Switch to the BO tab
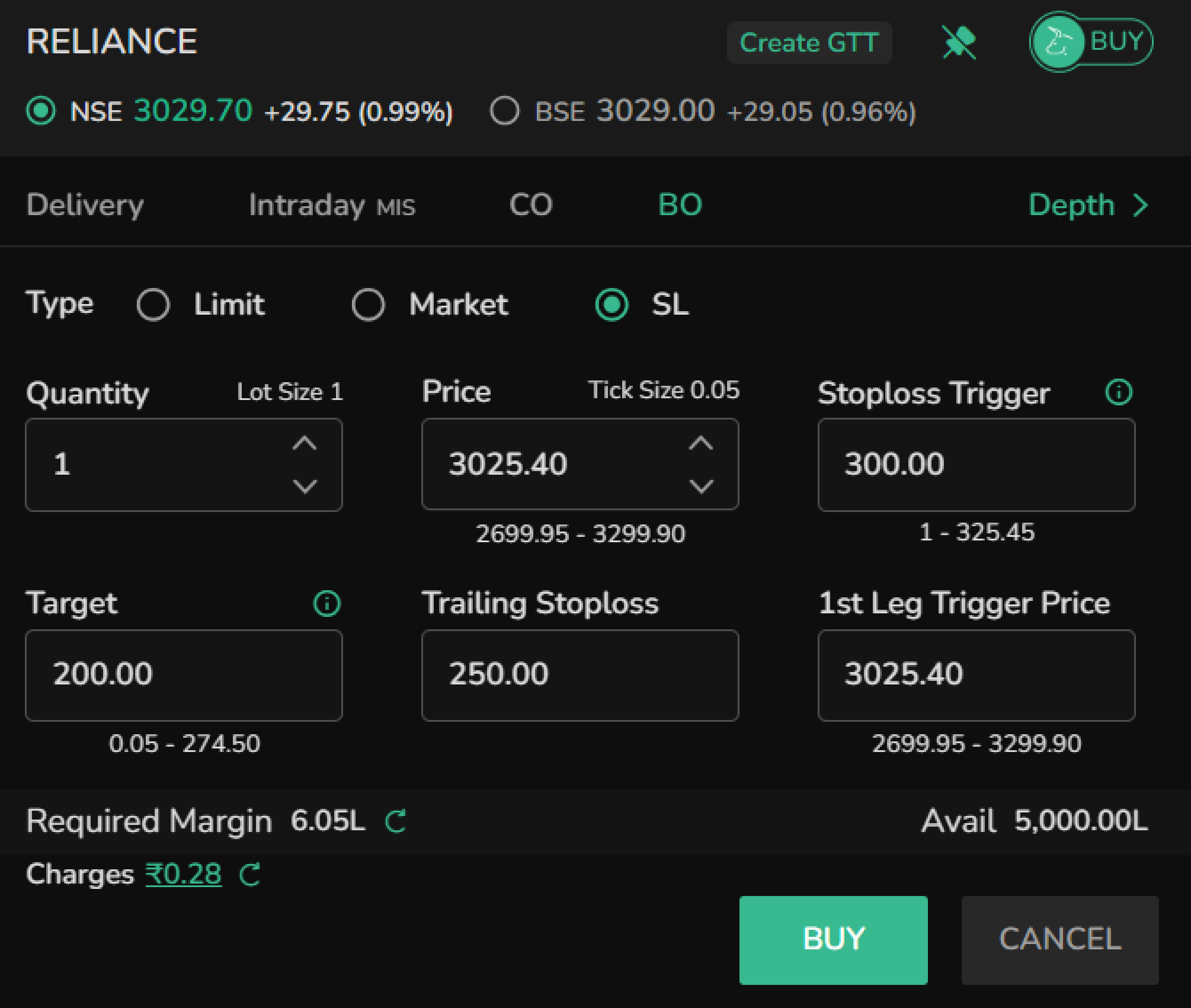The height and width of the screenshot is (1008, 1191). [680, 204]
